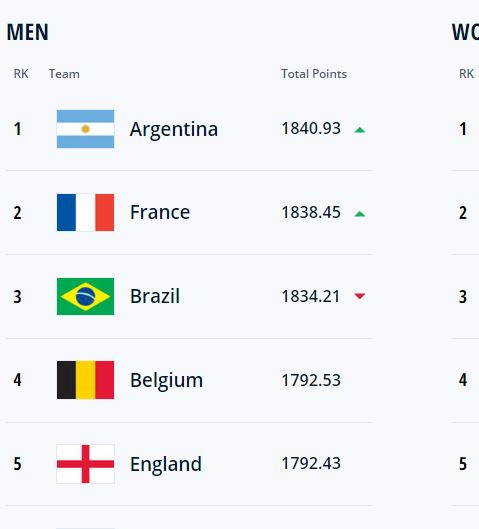Select Belgium's 1792.53 points value
Screen dimensions: 479x529
pyautogui.click(x=311, y=380)
